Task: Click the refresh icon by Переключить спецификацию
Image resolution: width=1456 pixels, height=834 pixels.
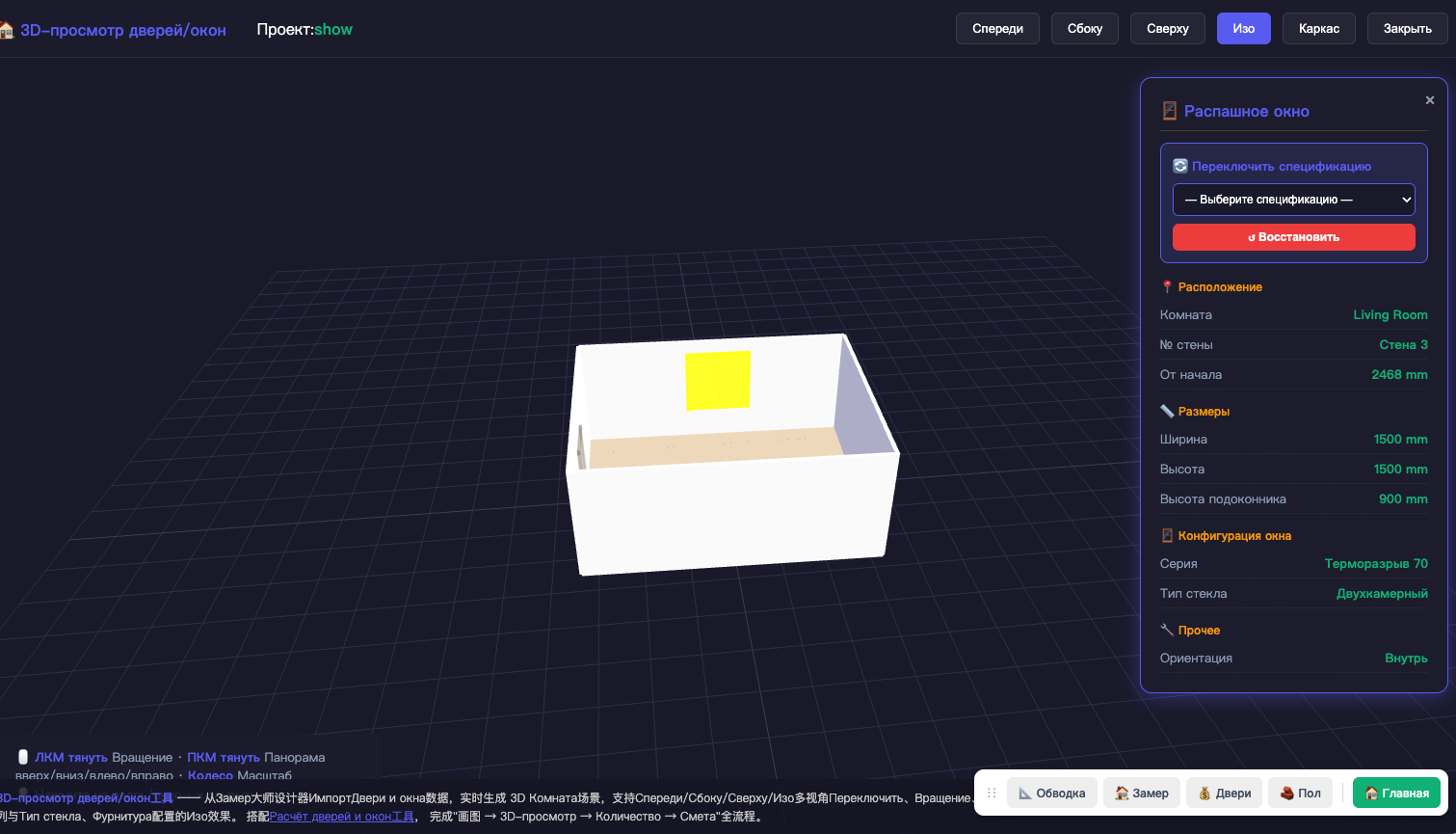Action: coord(1179,166)
